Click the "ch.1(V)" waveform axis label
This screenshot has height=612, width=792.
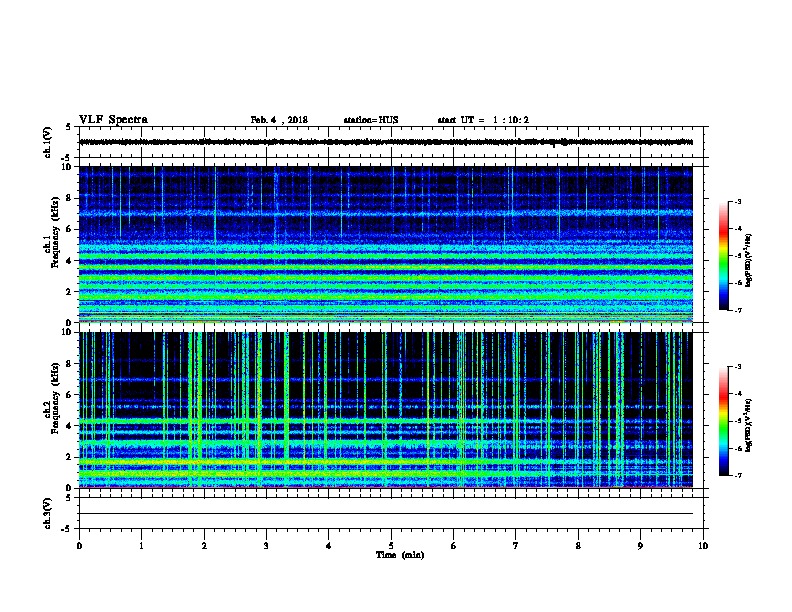48,142
